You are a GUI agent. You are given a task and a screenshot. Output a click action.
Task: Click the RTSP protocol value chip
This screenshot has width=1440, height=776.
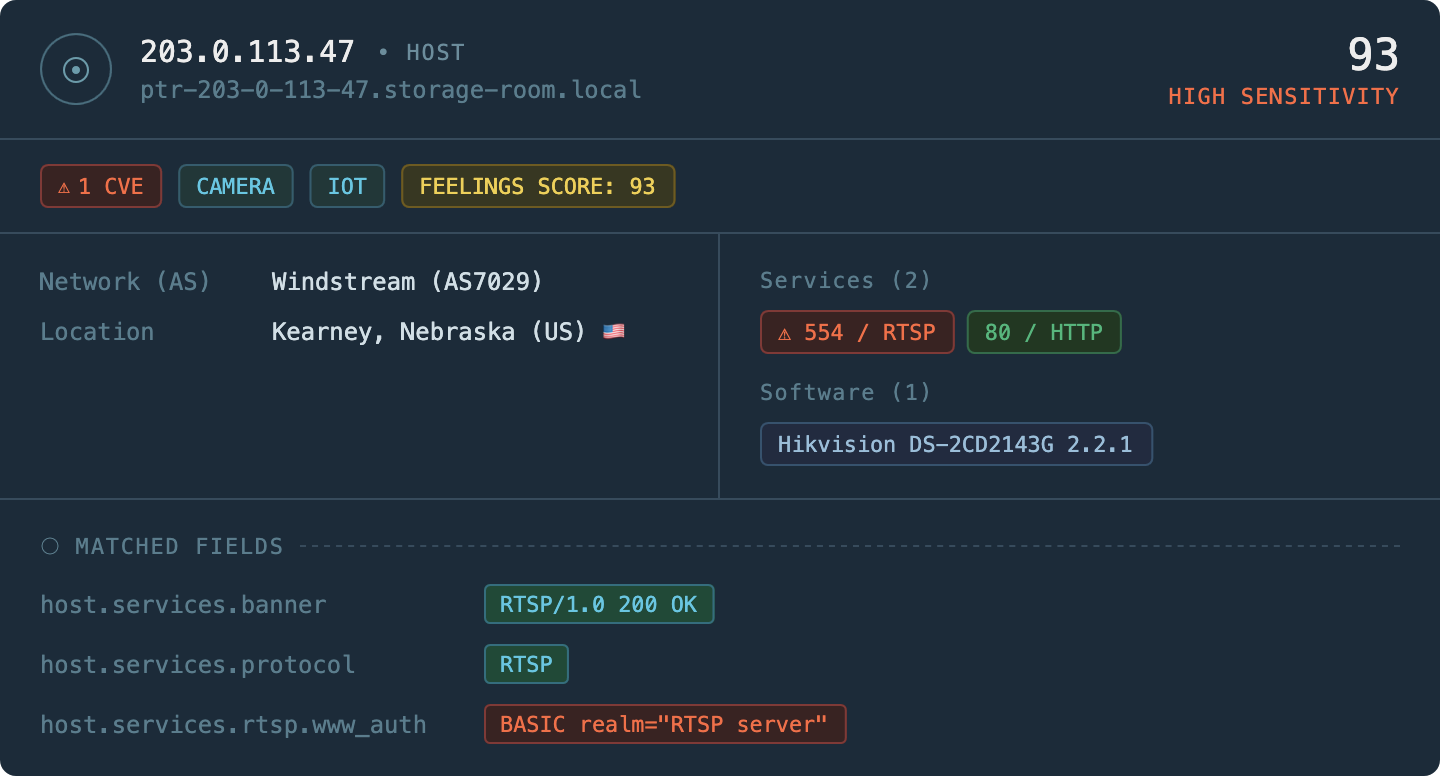click(526, 664)
